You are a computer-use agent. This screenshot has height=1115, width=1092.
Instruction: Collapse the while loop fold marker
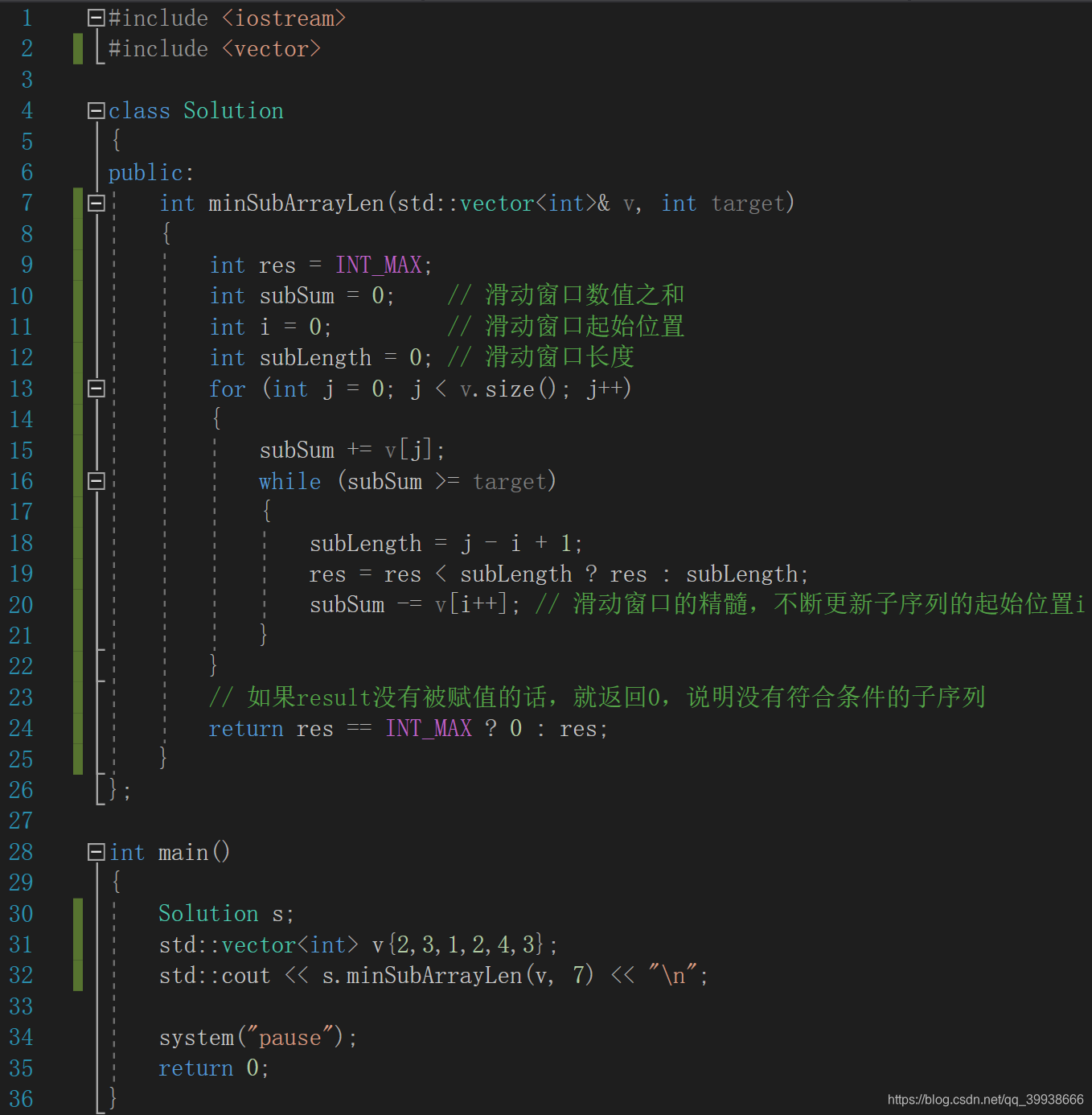pyautogui.click(x=96, y=481)
